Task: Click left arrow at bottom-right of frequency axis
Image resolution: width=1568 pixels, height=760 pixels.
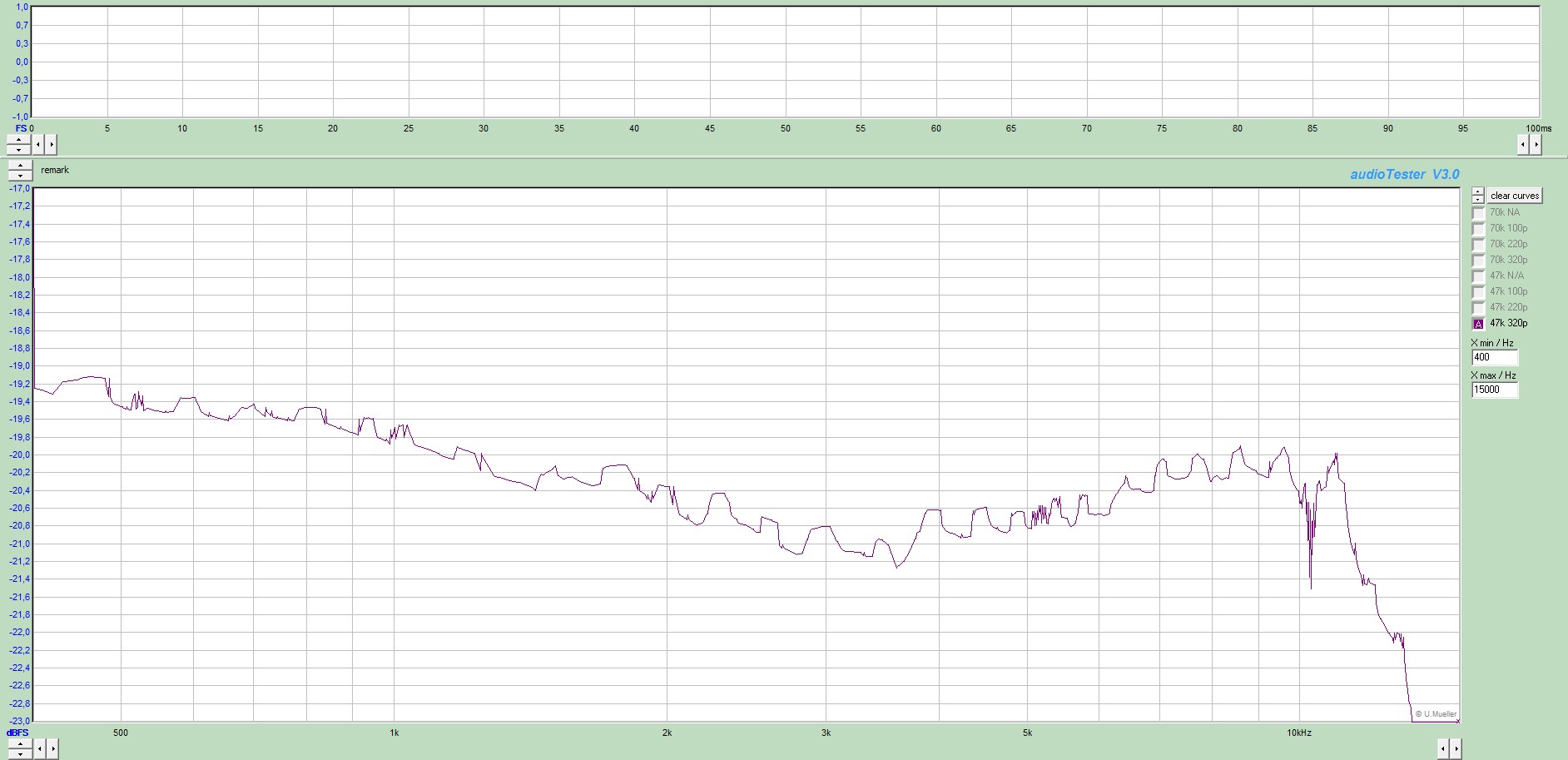Action: (1443, 749)
